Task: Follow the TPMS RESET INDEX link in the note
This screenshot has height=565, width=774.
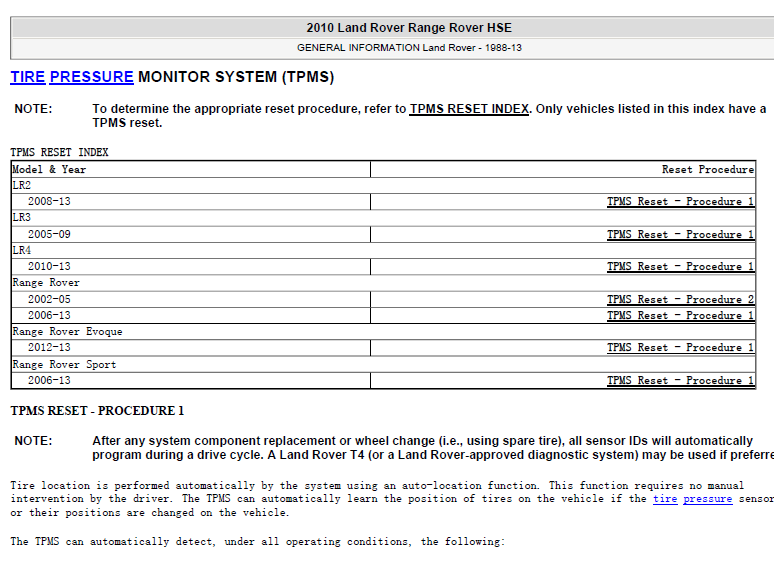Action: pyautogui.click(x=469, y=109)
